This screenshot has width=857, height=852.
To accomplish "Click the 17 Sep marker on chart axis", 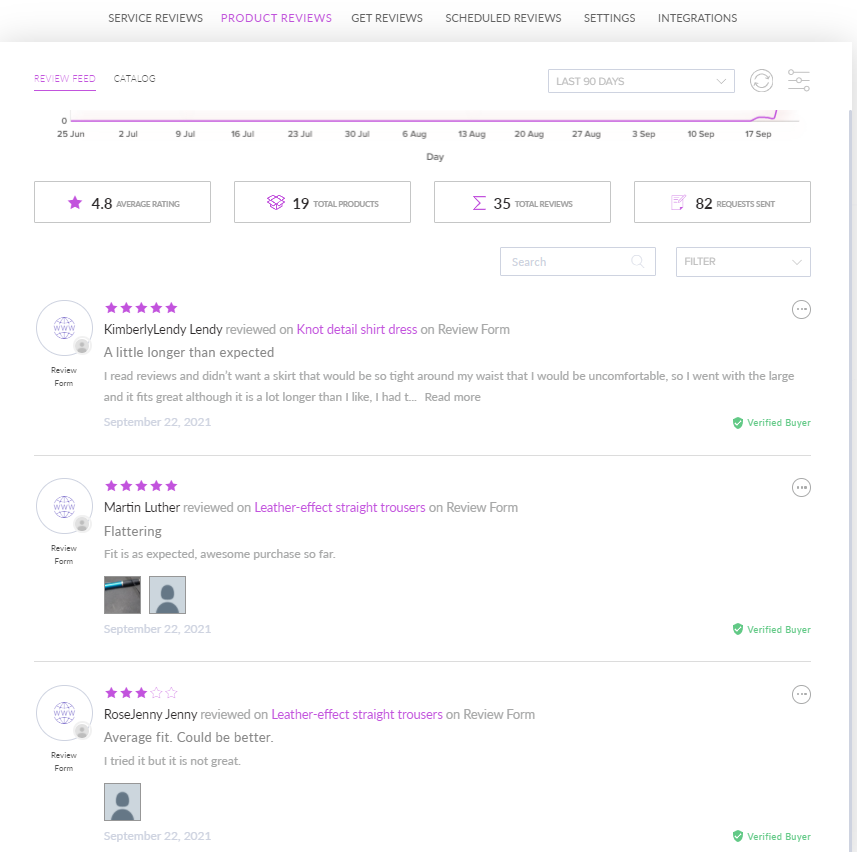I will pos(758,134).
